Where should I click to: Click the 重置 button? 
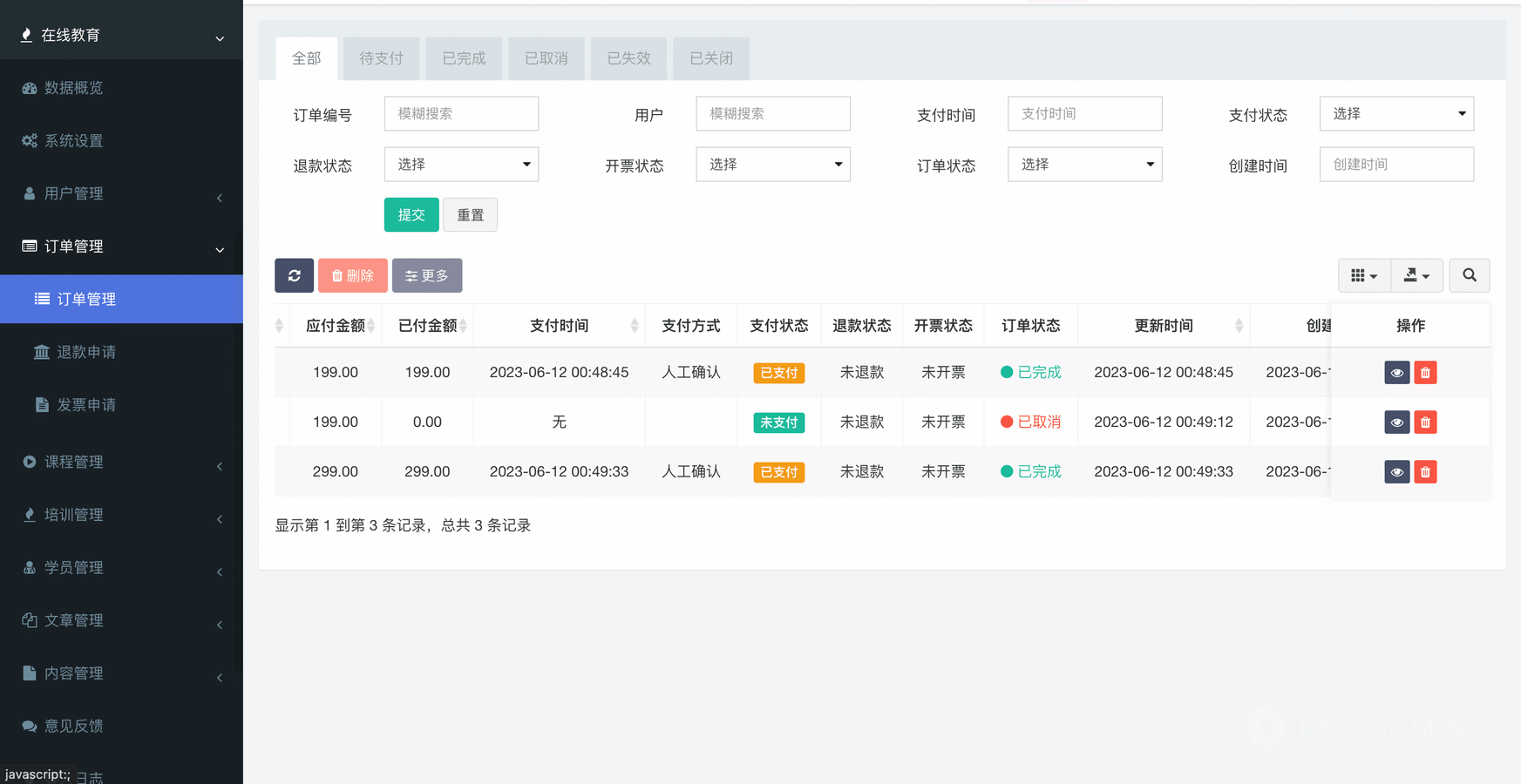pyautogui.click(x=470, y=215)
